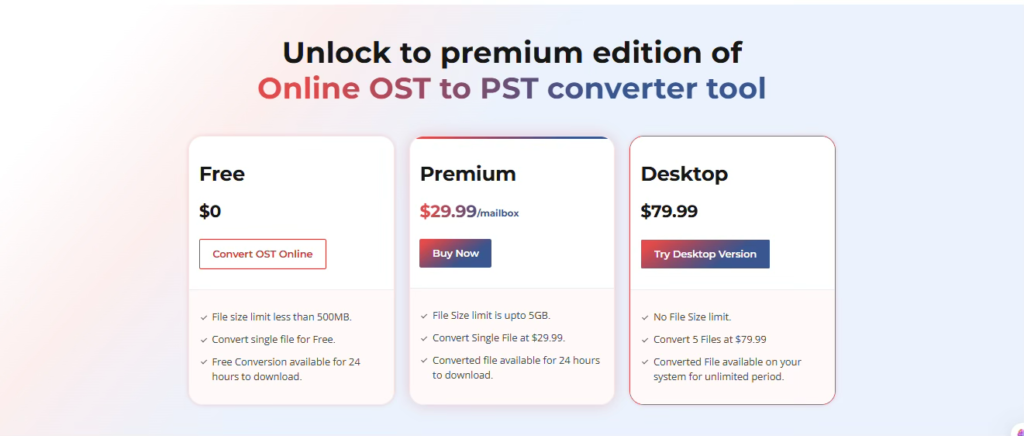Click checkmark next to 'No File Size limit'
Viewport: 1024px width, 436px height.
tap(645, 317)
